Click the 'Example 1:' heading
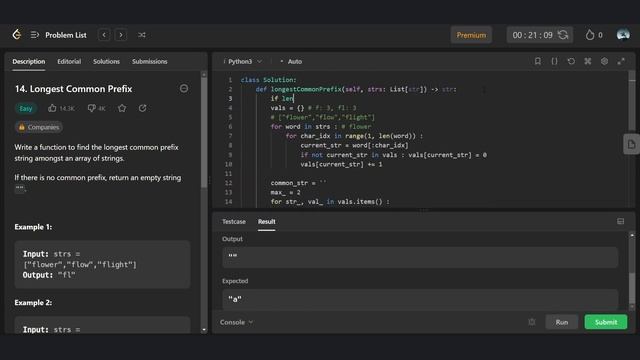This screenshot has width=640, height=360. [x=33, y=227]
